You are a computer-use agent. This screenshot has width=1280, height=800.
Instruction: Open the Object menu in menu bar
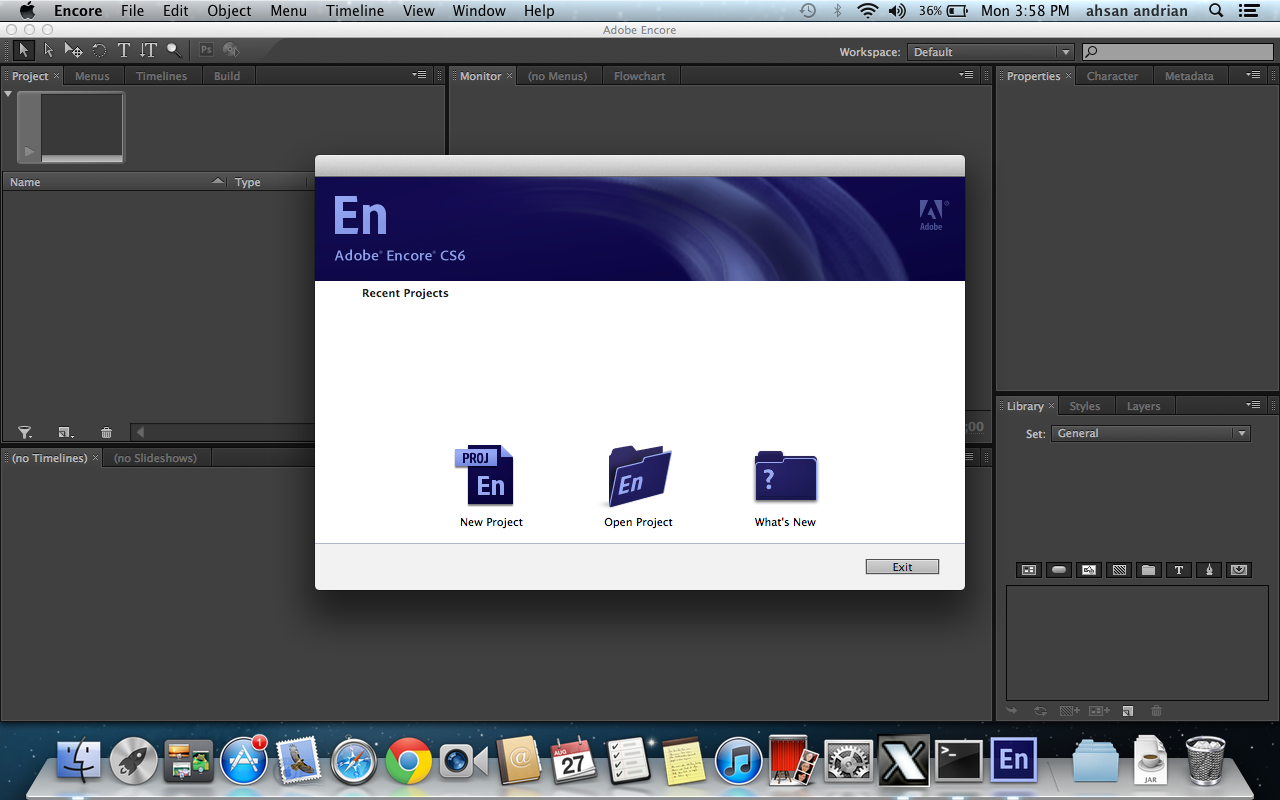pyautogui.click(x=229, y=11)
